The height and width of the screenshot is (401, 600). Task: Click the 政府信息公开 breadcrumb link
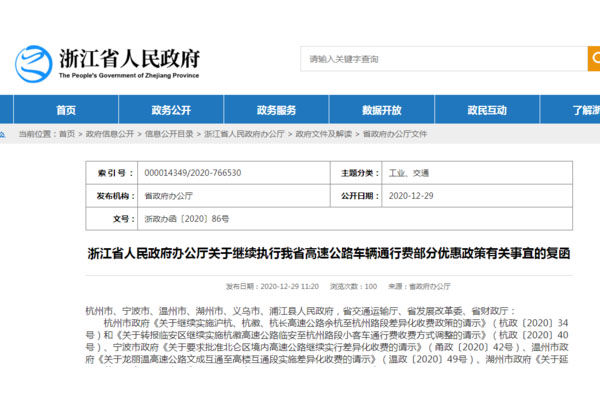(x=109, y=133)
